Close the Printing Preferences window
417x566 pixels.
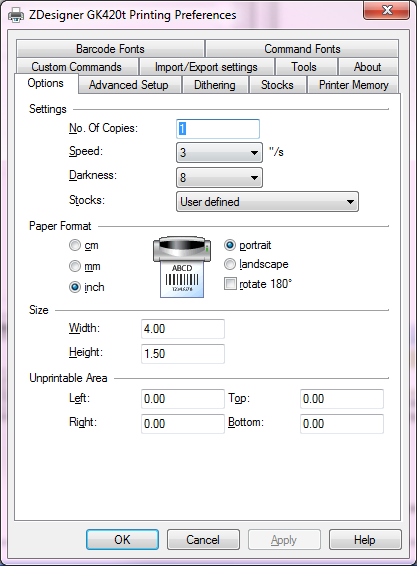(387, 10)
